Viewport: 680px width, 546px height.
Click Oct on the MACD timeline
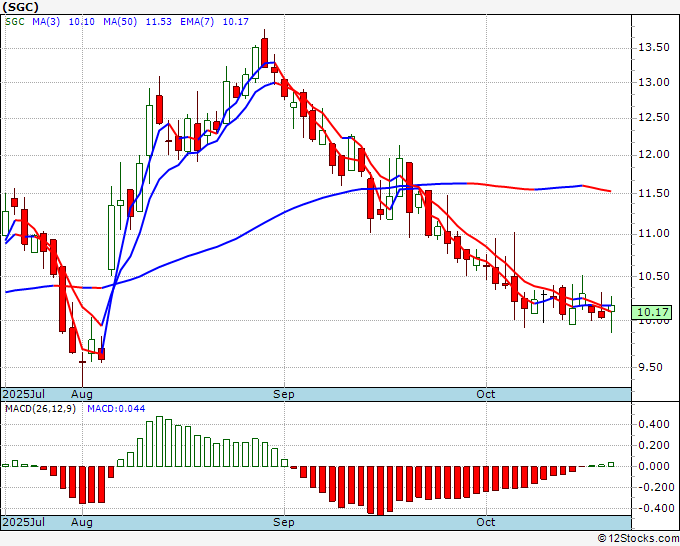486,522
